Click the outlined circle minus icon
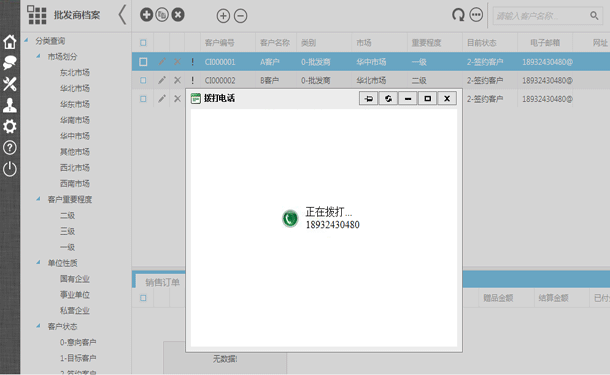This screenshot has height=375, width=610. point(240,16)
